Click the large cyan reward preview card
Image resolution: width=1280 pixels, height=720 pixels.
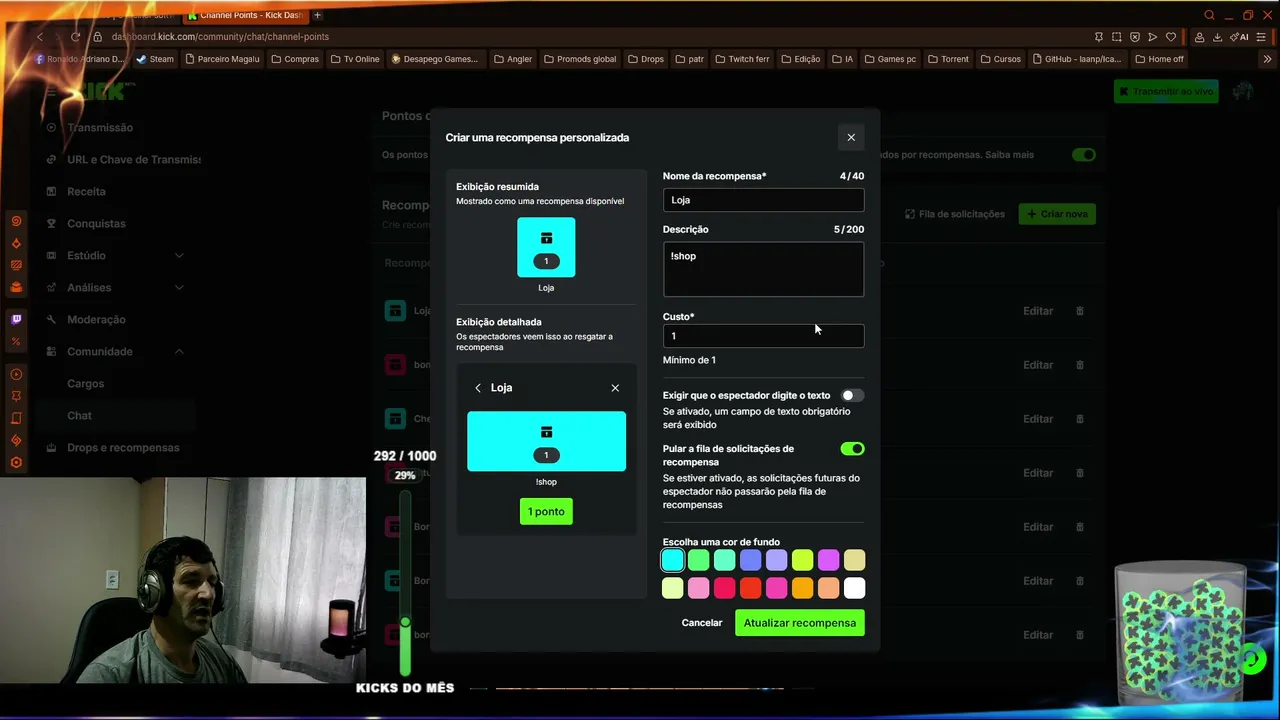(x=546, y=441)
